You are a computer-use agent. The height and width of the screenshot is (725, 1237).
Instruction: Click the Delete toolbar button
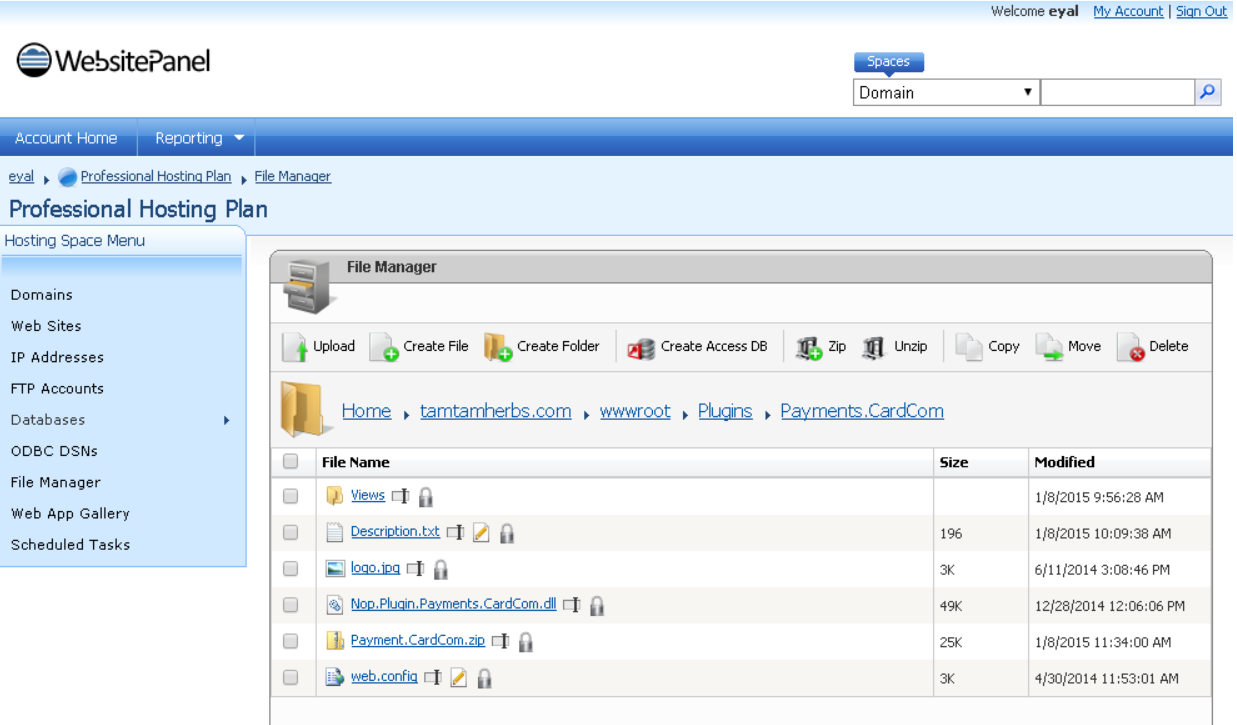point(1153,346)
